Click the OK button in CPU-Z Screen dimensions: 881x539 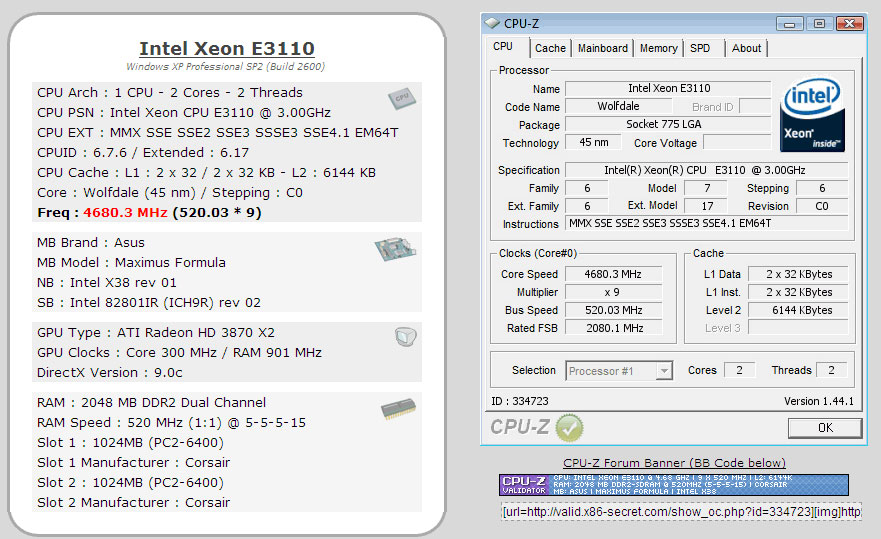(825, 428)
